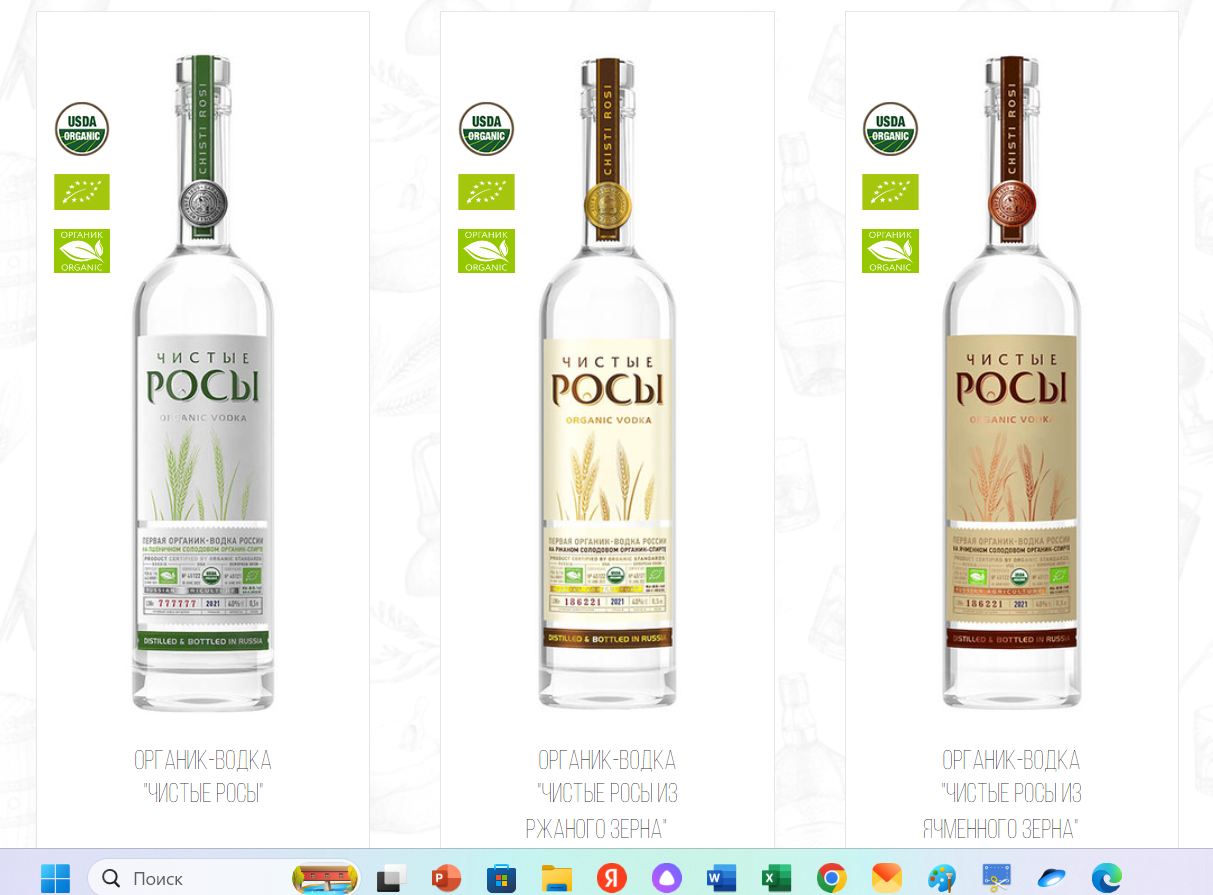This screenshot has height=895, width=1213.
Task: Open Task View from the taskbar
Action: point(391,878)
